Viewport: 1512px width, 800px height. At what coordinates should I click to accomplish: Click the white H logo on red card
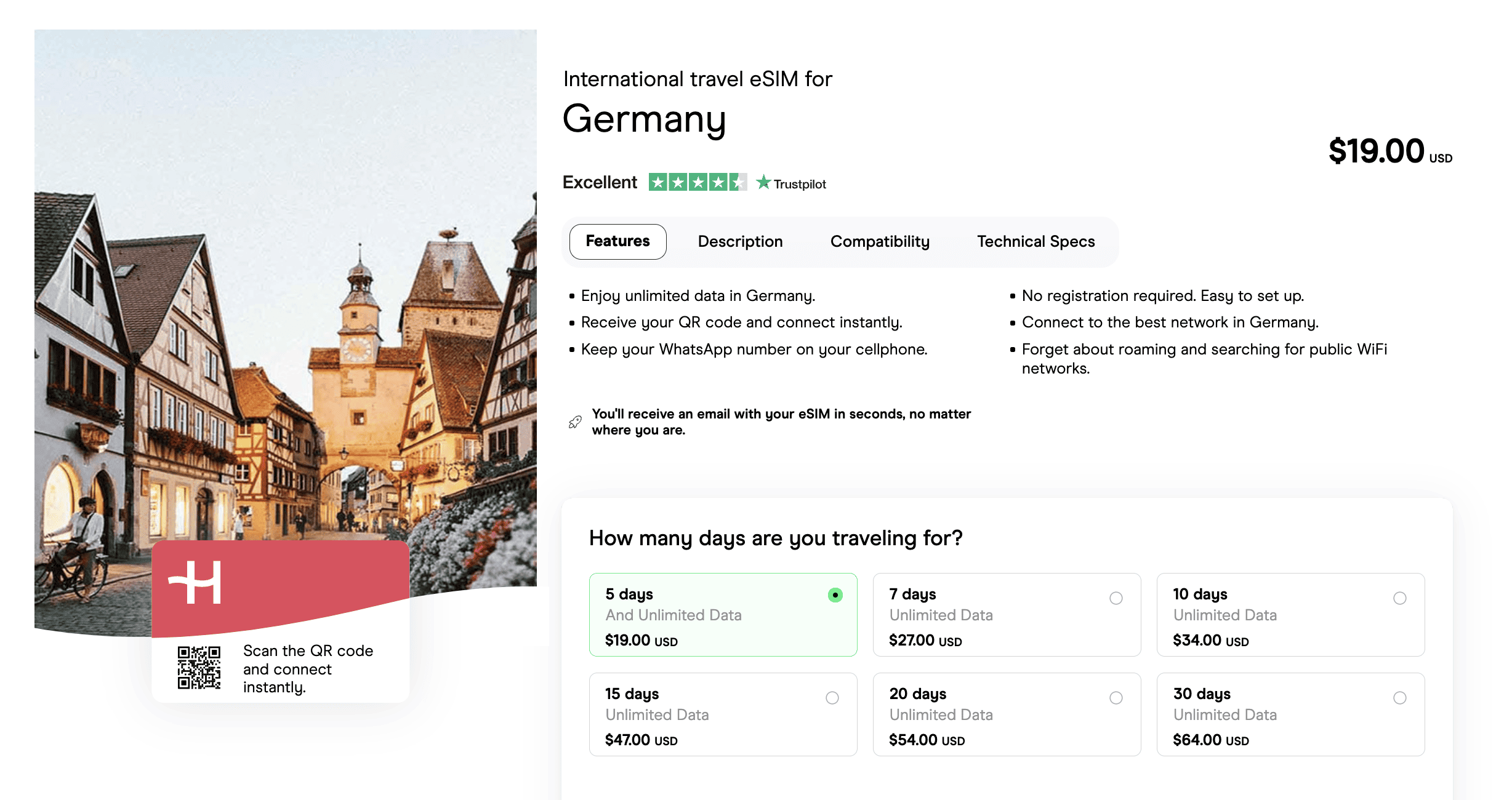coord(196,582)
